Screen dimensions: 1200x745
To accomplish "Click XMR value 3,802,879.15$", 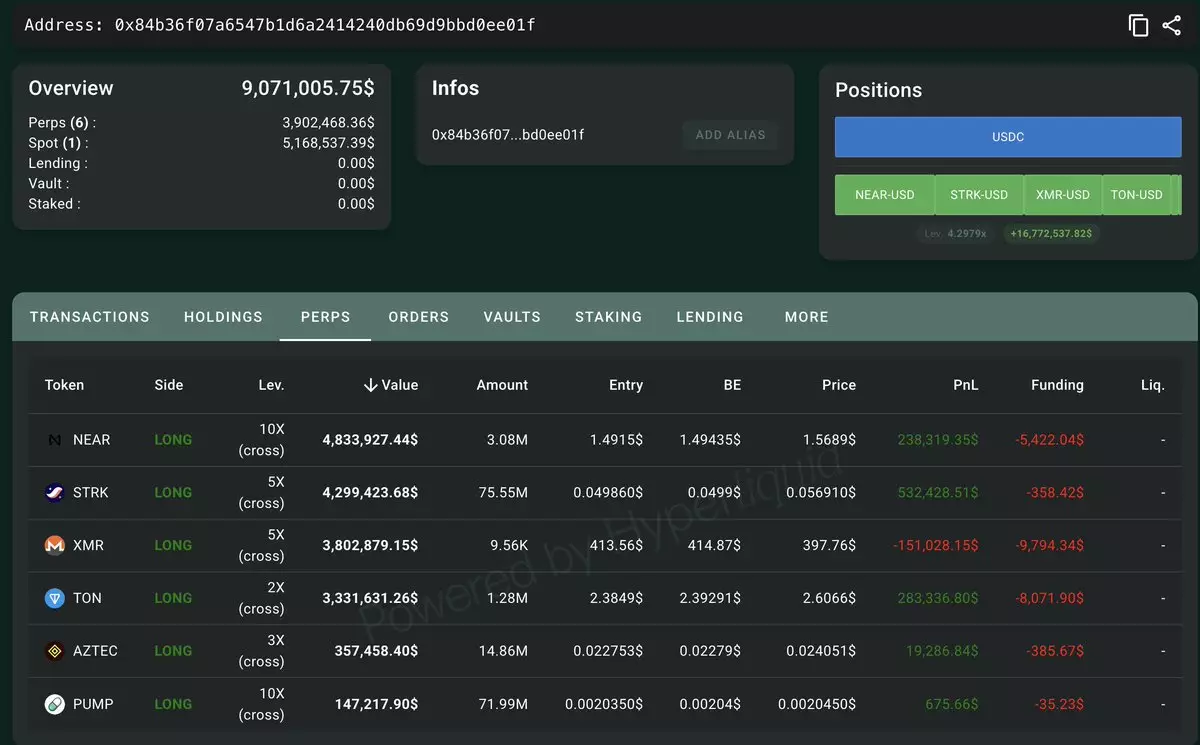I will 370,546.
